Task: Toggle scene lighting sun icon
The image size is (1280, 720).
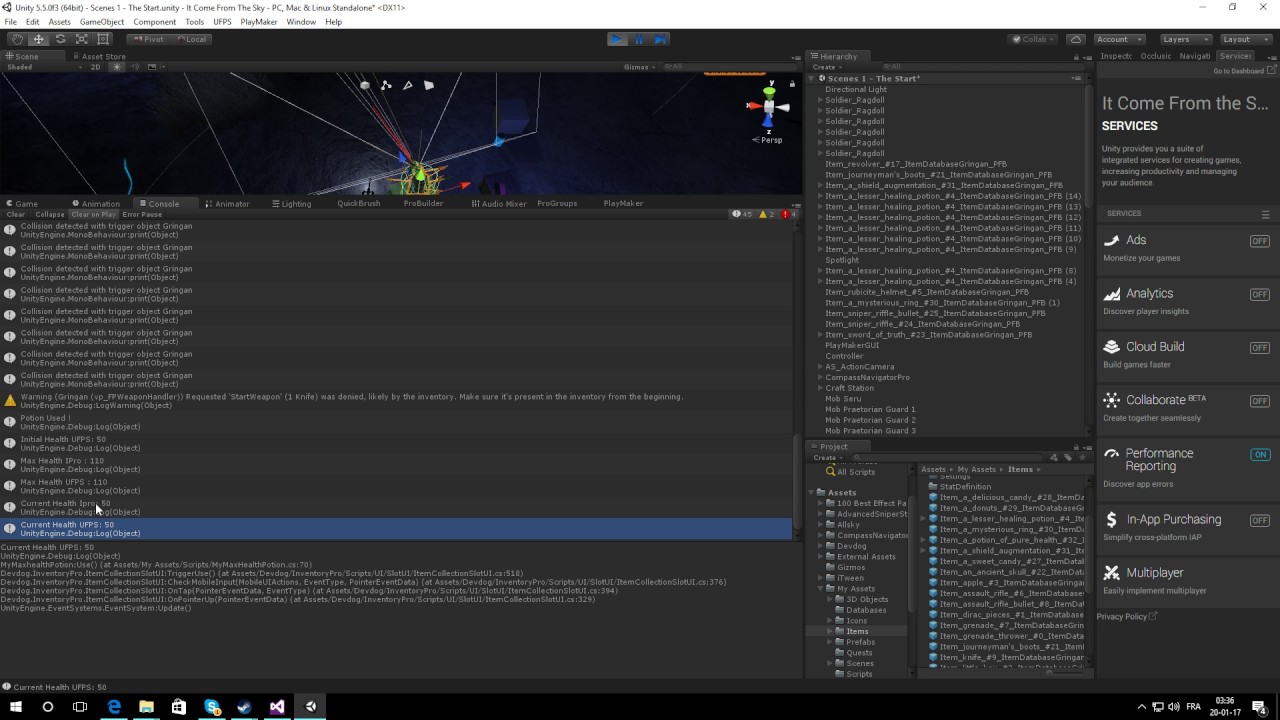Action: [x=117, y=67]
